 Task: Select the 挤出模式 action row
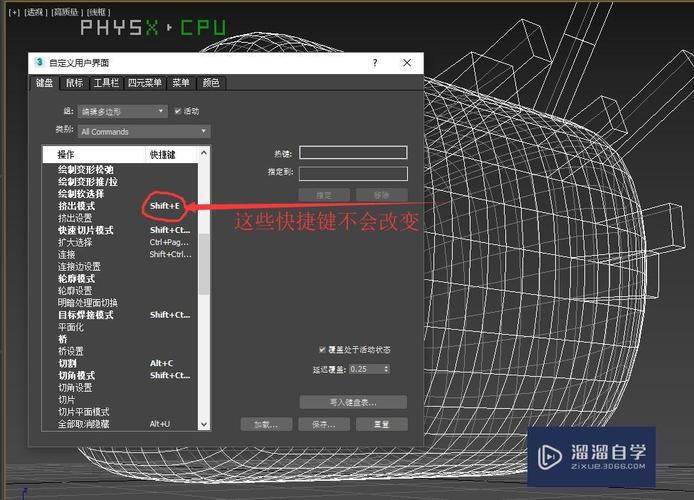pyautogui.click(x=120, y=206)
